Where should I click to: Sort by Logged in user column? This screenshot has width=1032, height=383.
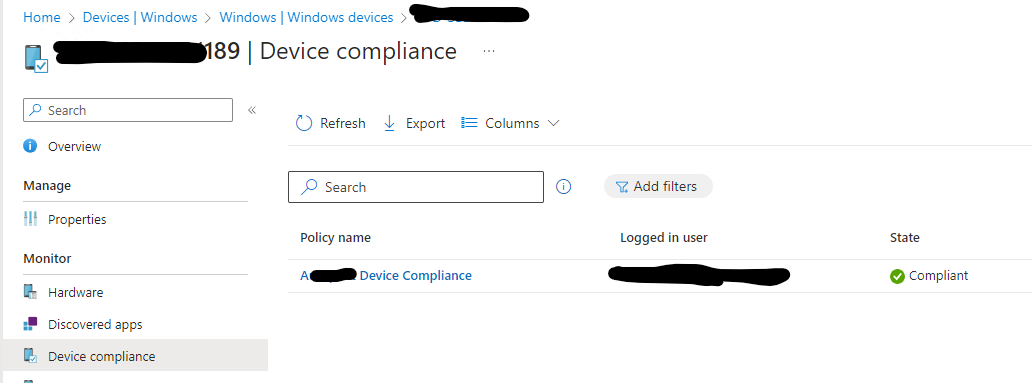coord(663,238)
